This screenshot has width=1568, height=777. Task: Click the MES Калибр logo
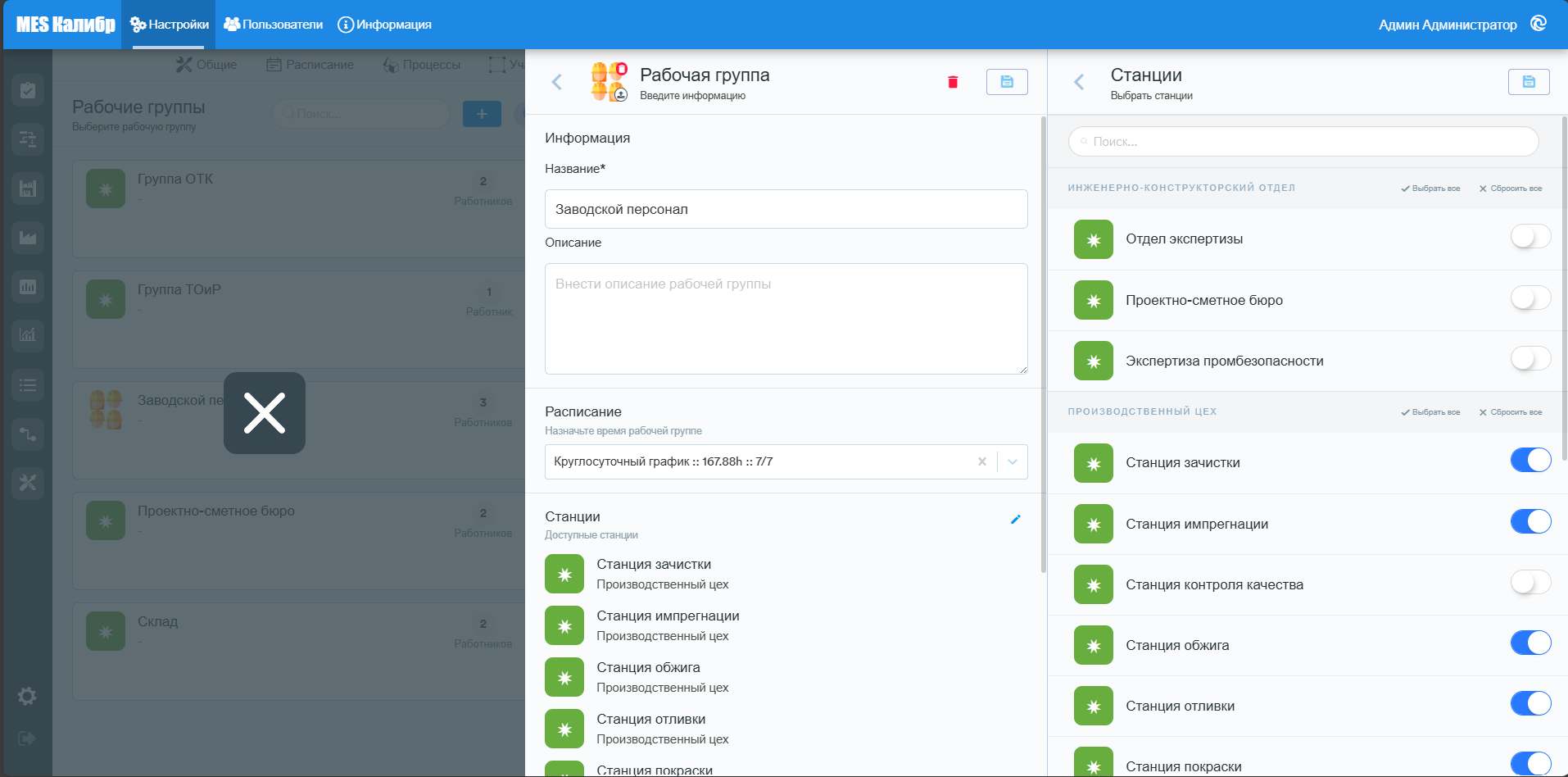click(x=66, y=25)
